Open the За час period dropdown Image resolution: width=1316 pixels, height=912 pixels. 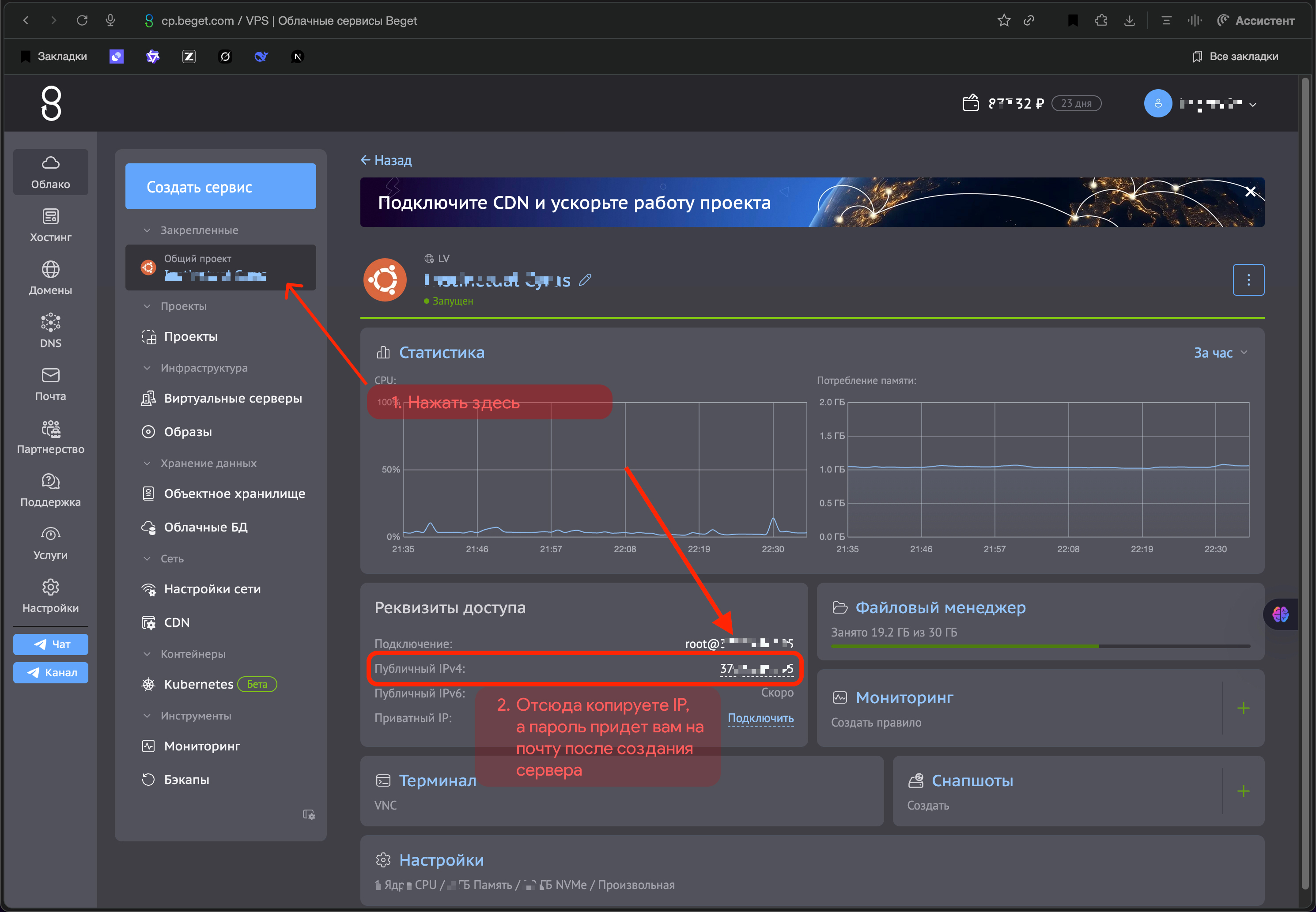[1220, 353]
